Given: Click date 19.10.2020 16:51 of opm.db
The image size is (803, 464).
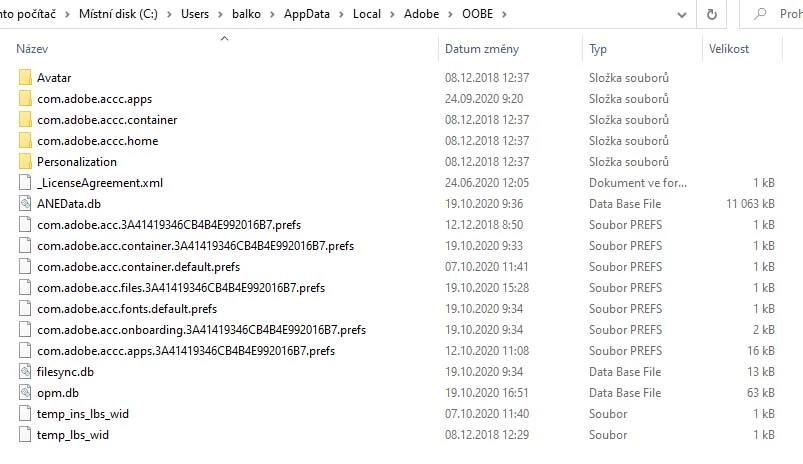Looking at the screenshot, I should (x=487, y=392).
